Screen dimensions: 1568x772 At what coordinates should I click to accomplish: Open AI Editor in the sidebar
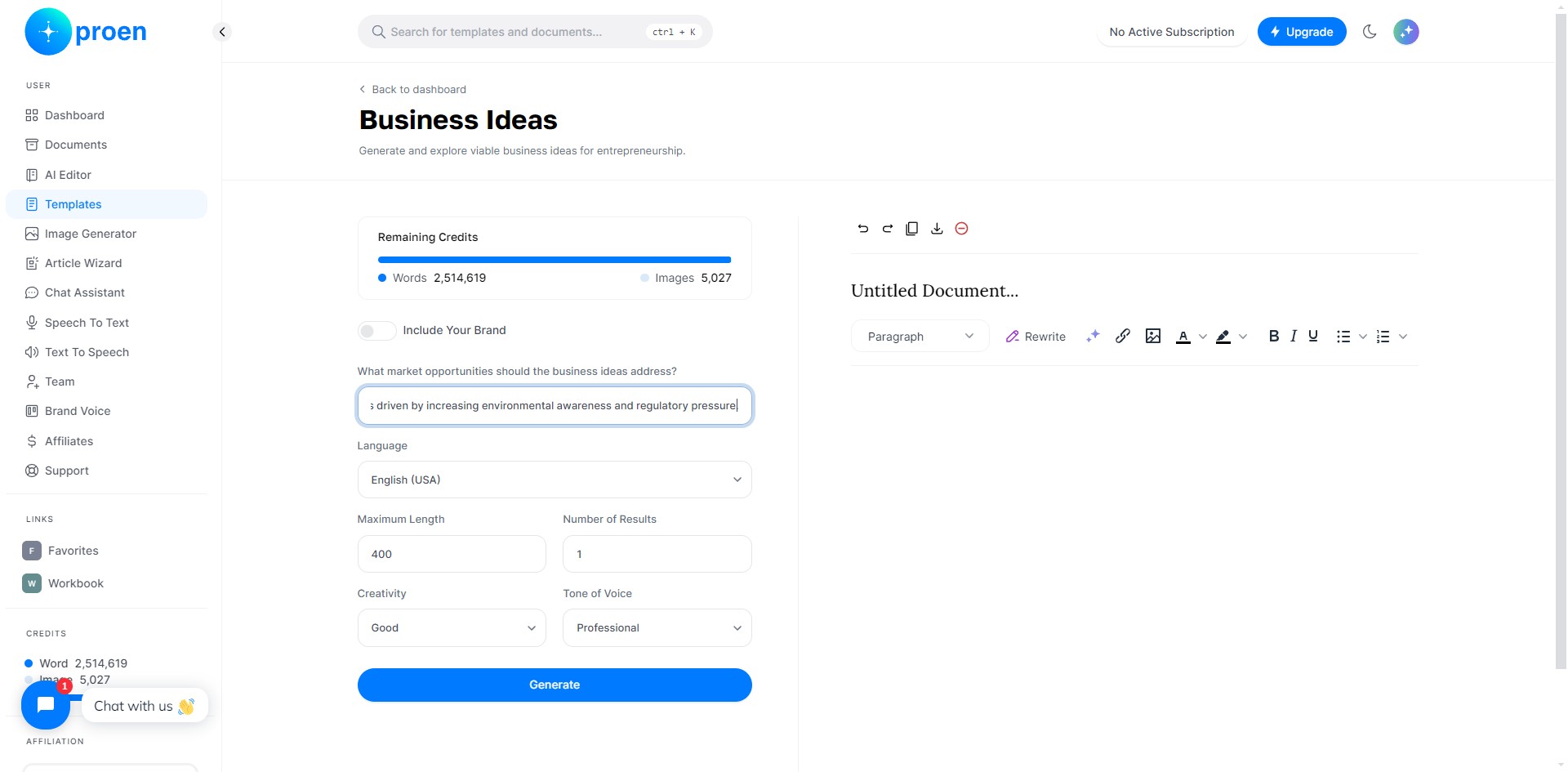[106, 175]
